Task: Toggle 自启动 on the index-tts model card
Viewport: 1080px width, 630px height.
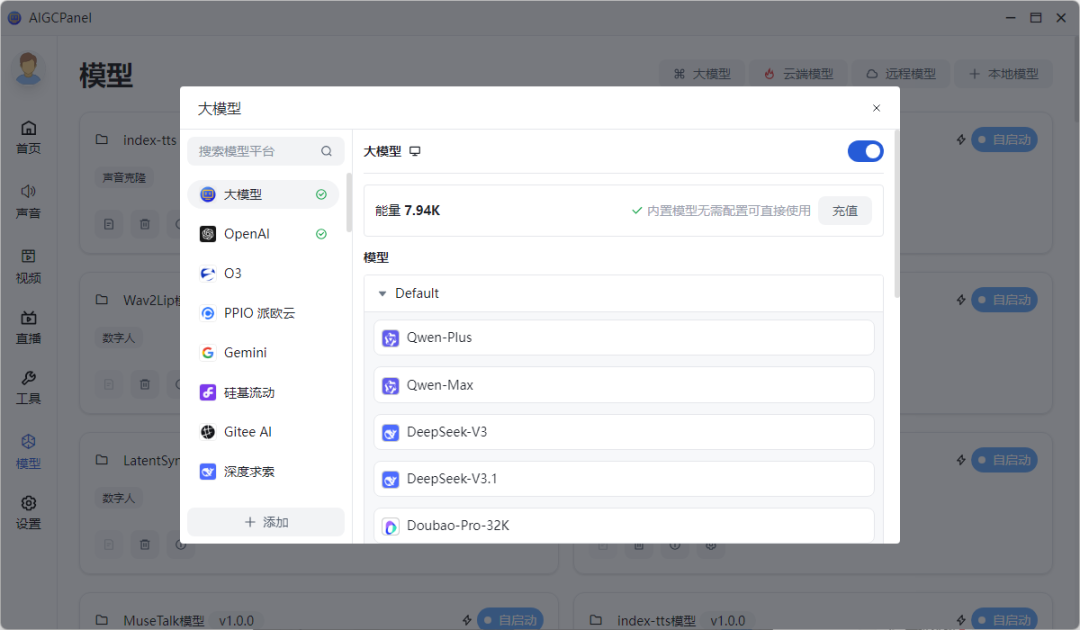Action: 1004,139
